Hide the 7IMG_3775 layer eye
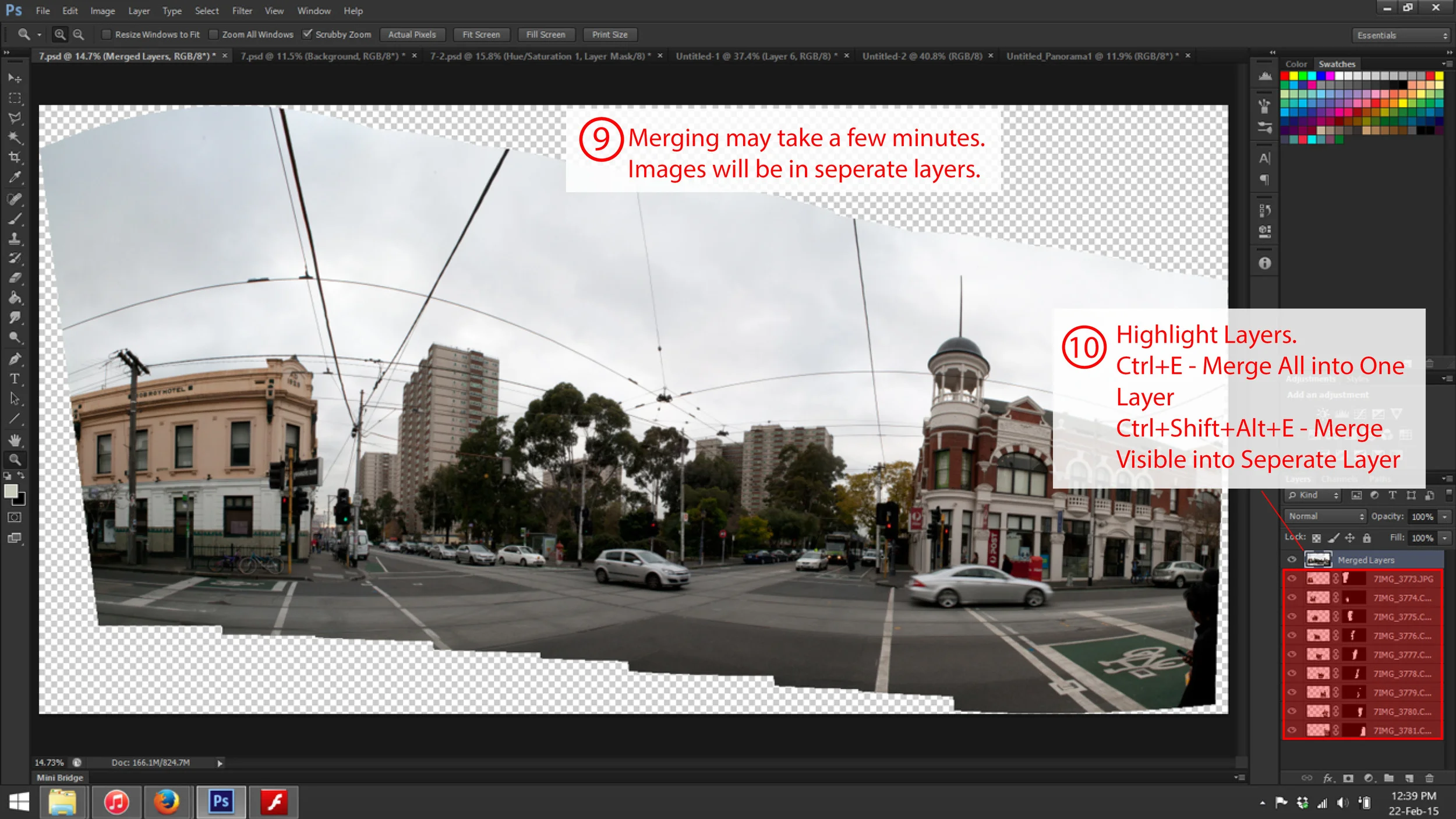Viewport: 1456px width, 819px height. 1291,616
